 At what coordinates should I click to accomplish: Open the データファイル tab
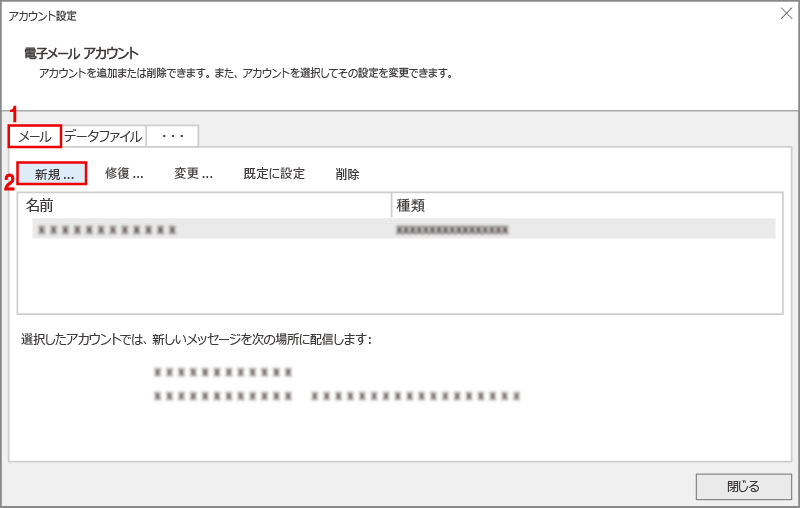(x=104, y=136)
